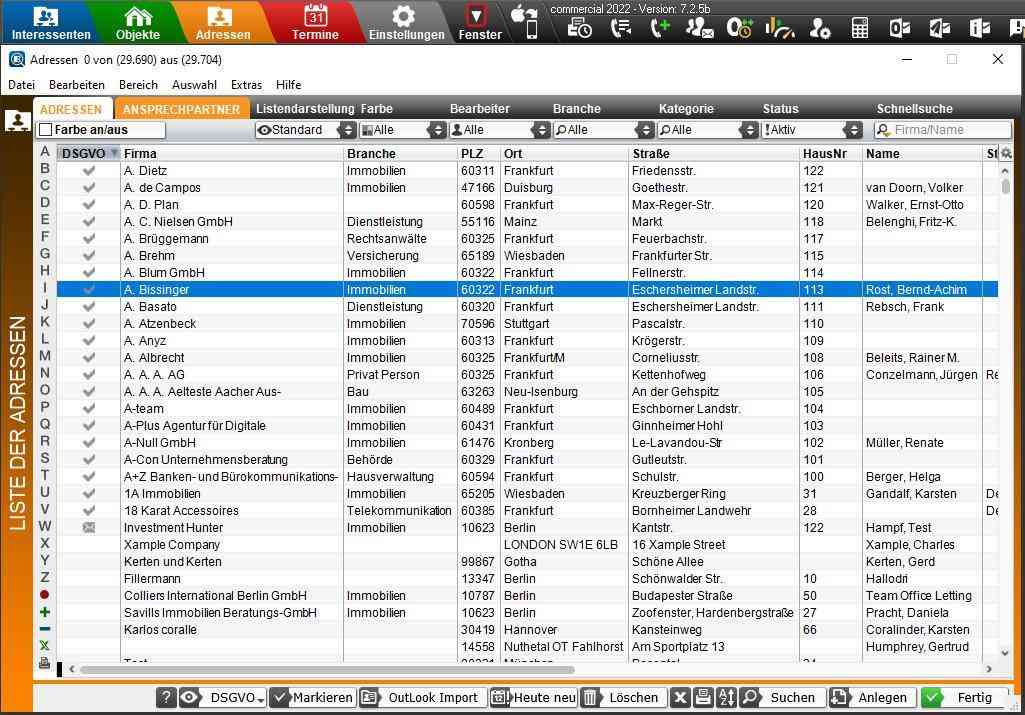1025x715 pixels.
Task: Click the add phone call icon
Action: 660,29
